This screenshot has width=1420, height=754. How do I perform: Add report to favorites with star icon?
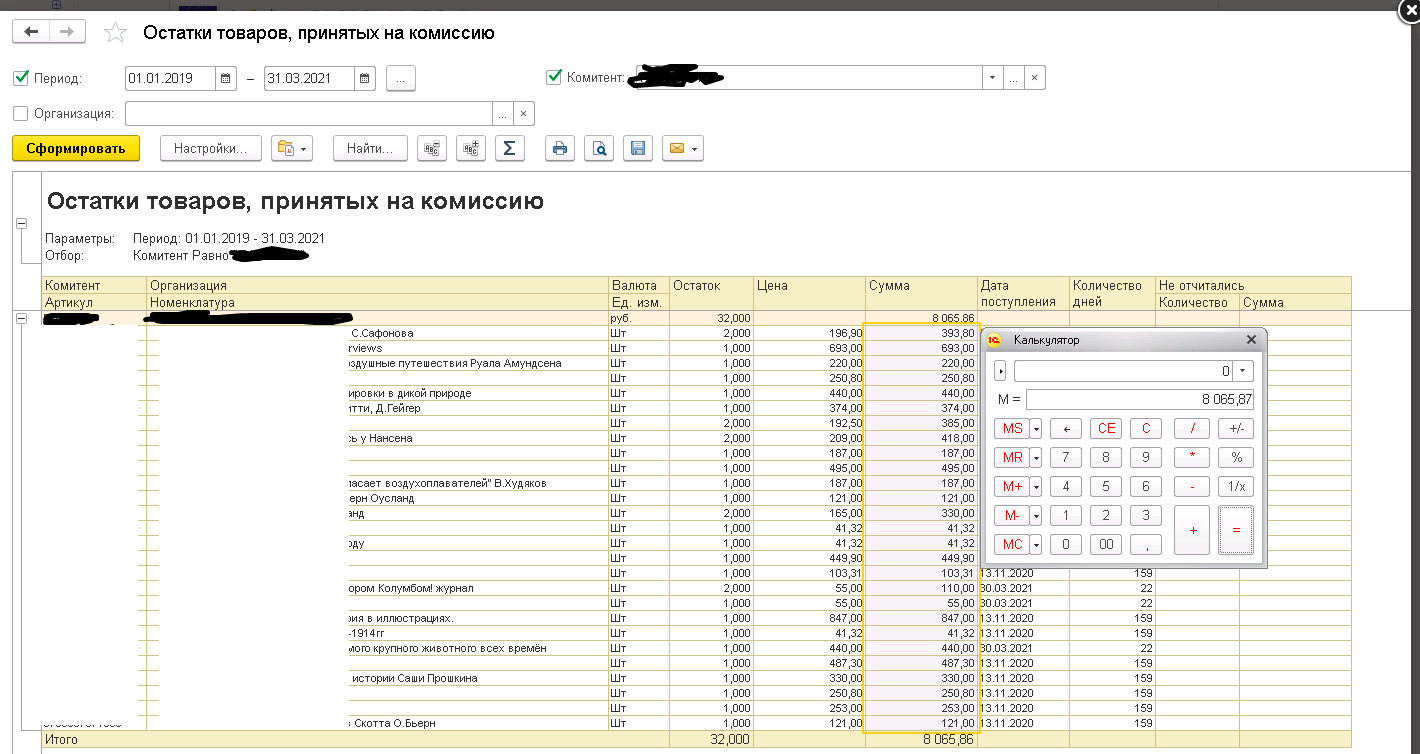(116, 33)
